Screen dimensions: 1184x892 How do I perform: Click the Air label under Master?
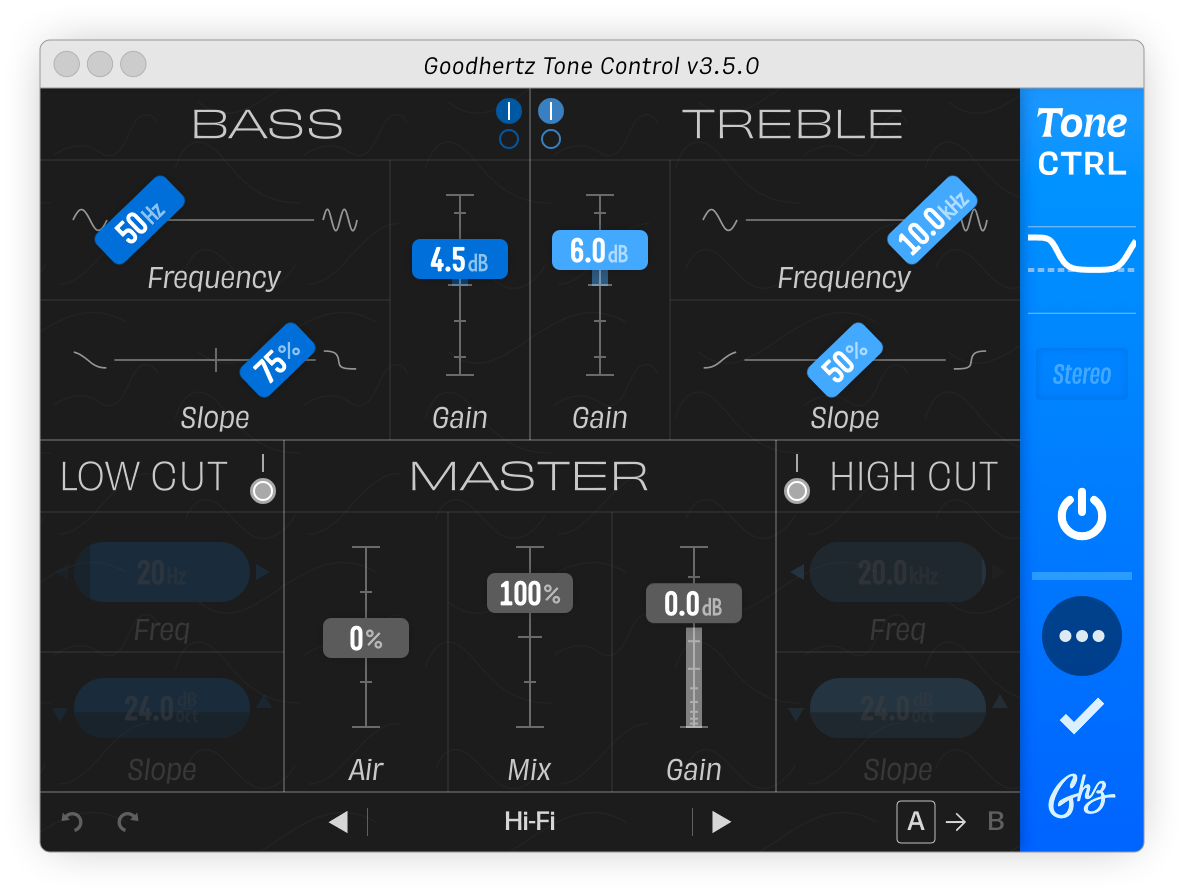point(365,770)
